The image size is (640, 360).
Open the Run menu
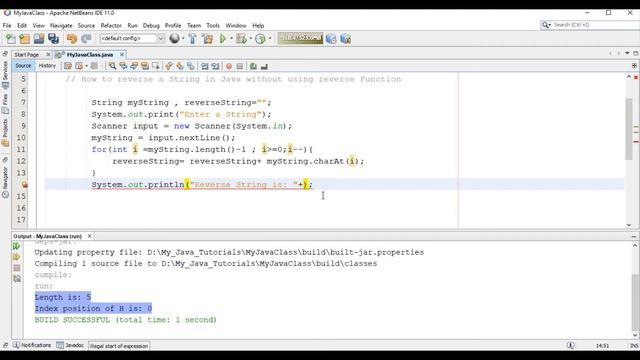click(x=132, y=25)
